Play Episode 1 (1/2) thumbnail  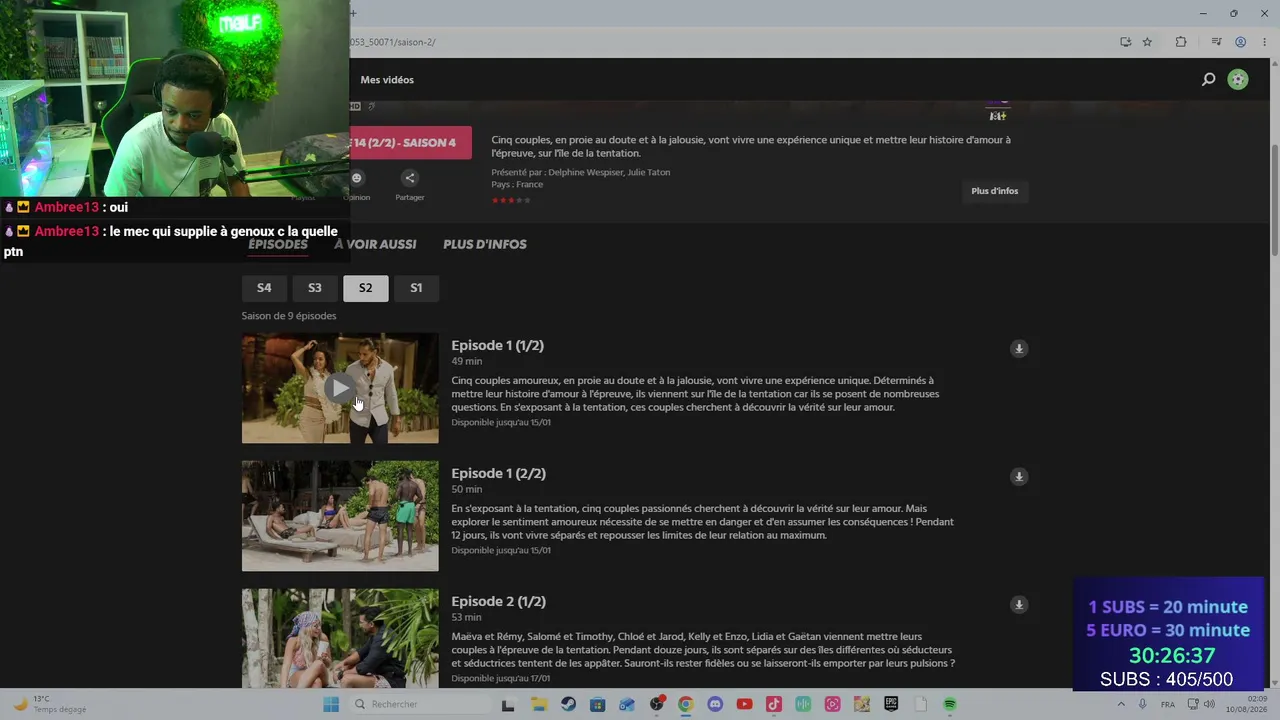tap(340, 388)
